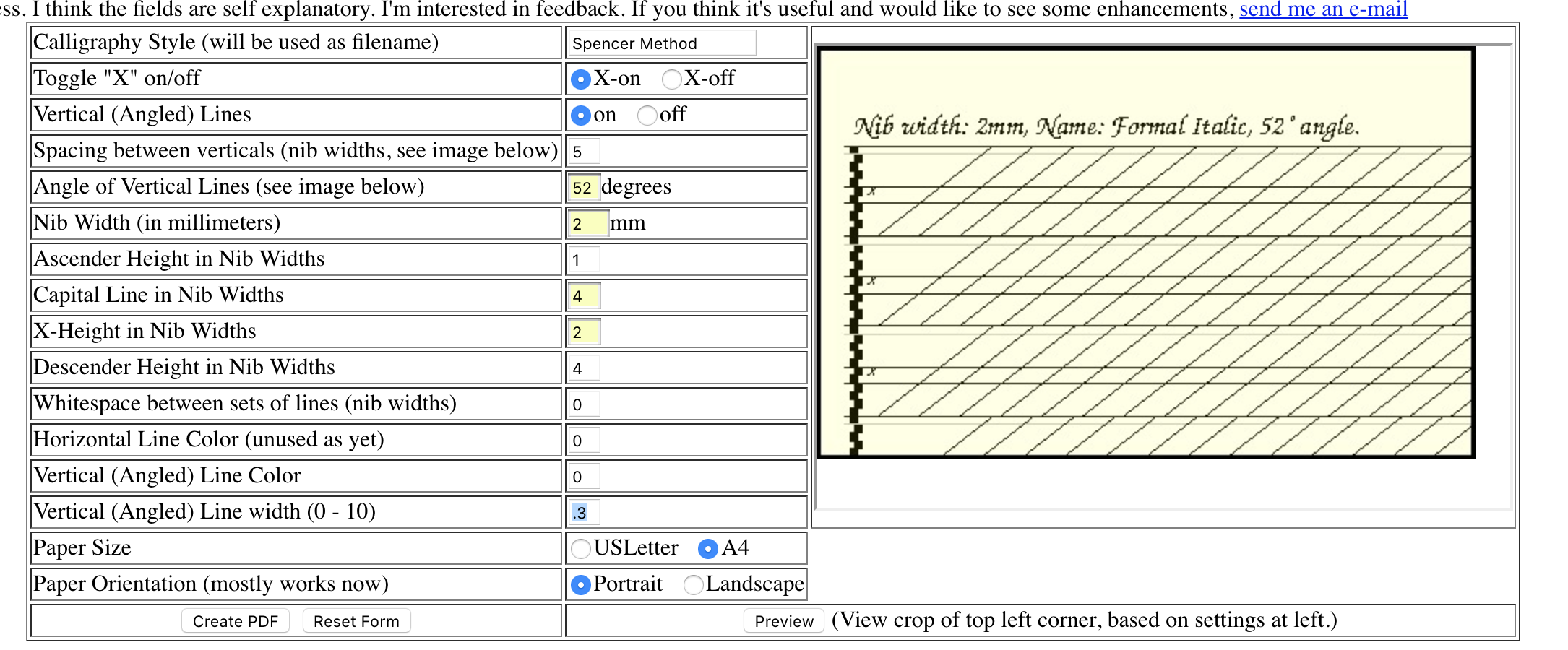
Task: Click the Create PDF button
Action: 235,621
